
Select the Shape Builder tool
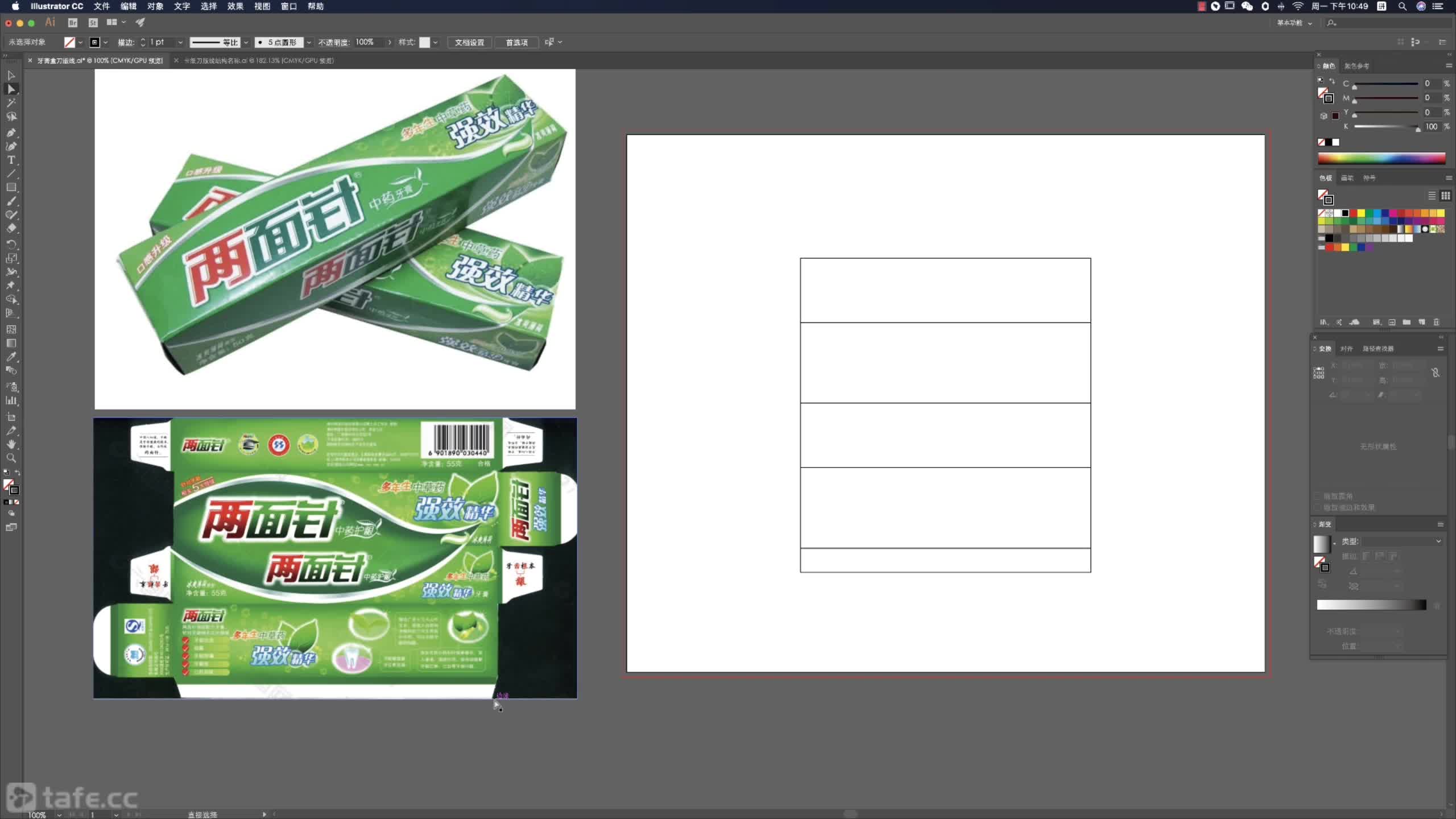[x=11, y=299]
